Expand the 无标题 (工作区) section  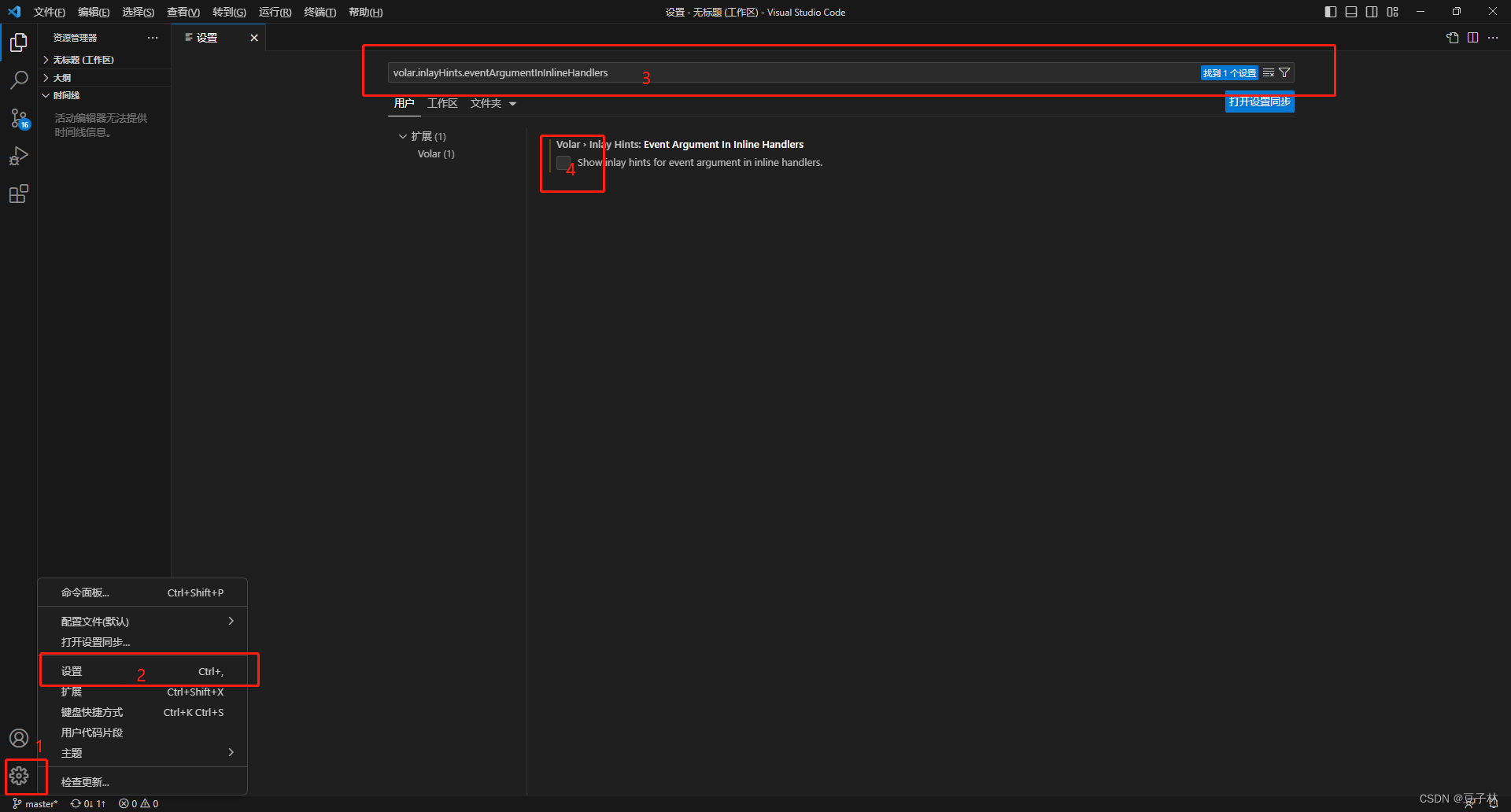click(104, 60)
